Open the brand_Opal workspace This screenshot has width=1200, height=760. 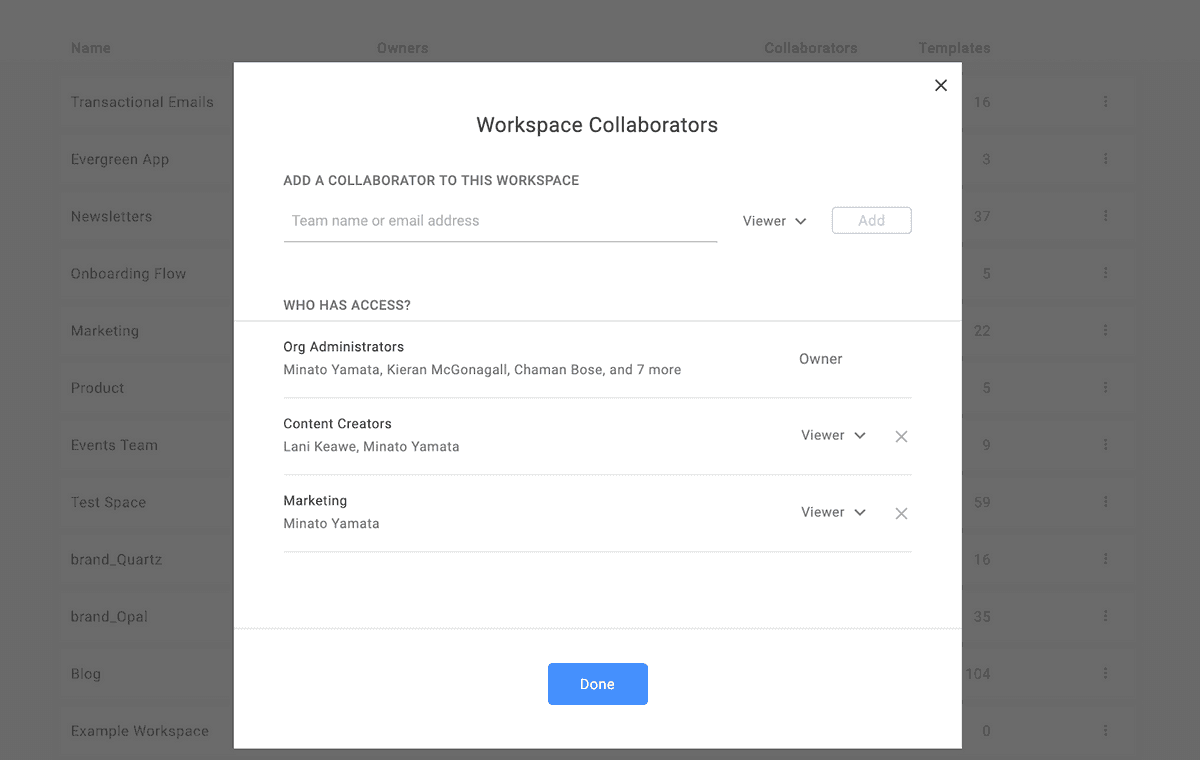109,616
